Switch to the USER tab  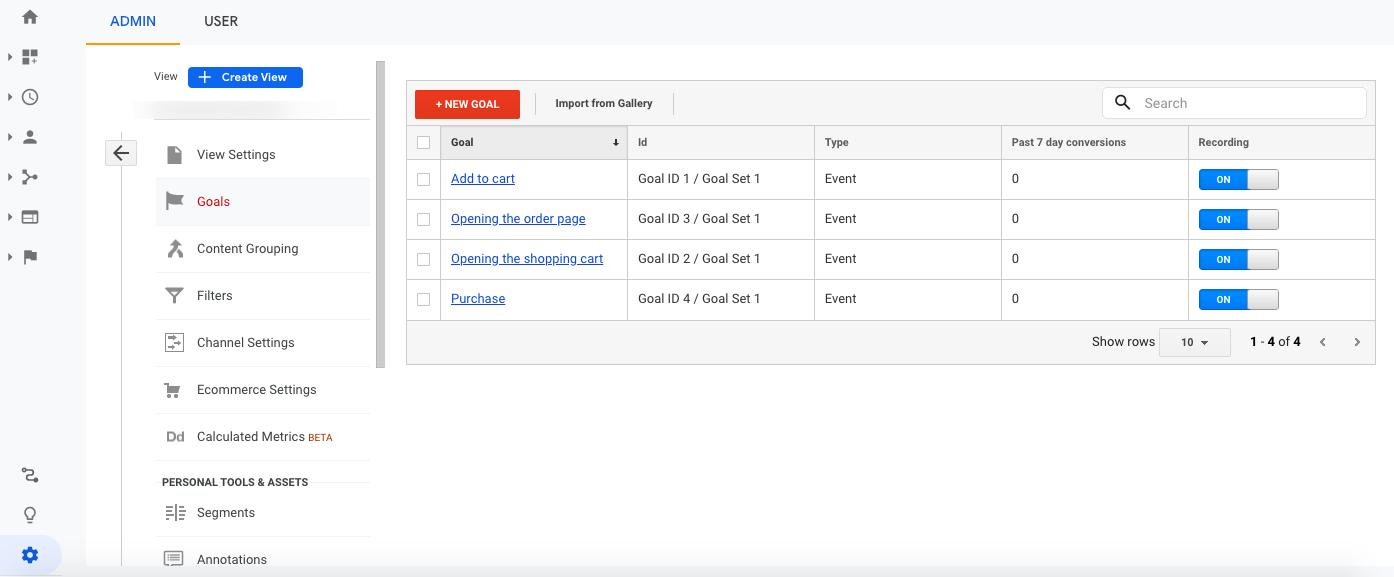point(221,21)
